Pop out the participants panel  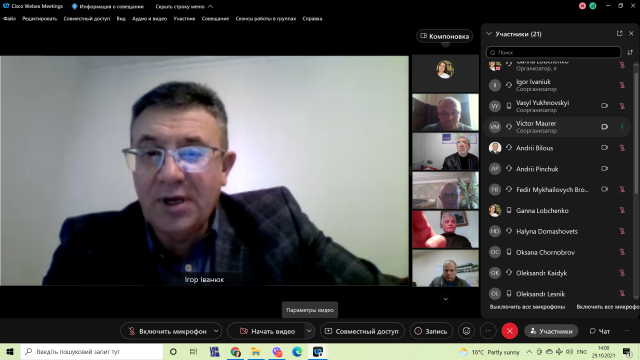tap(620, 33)
